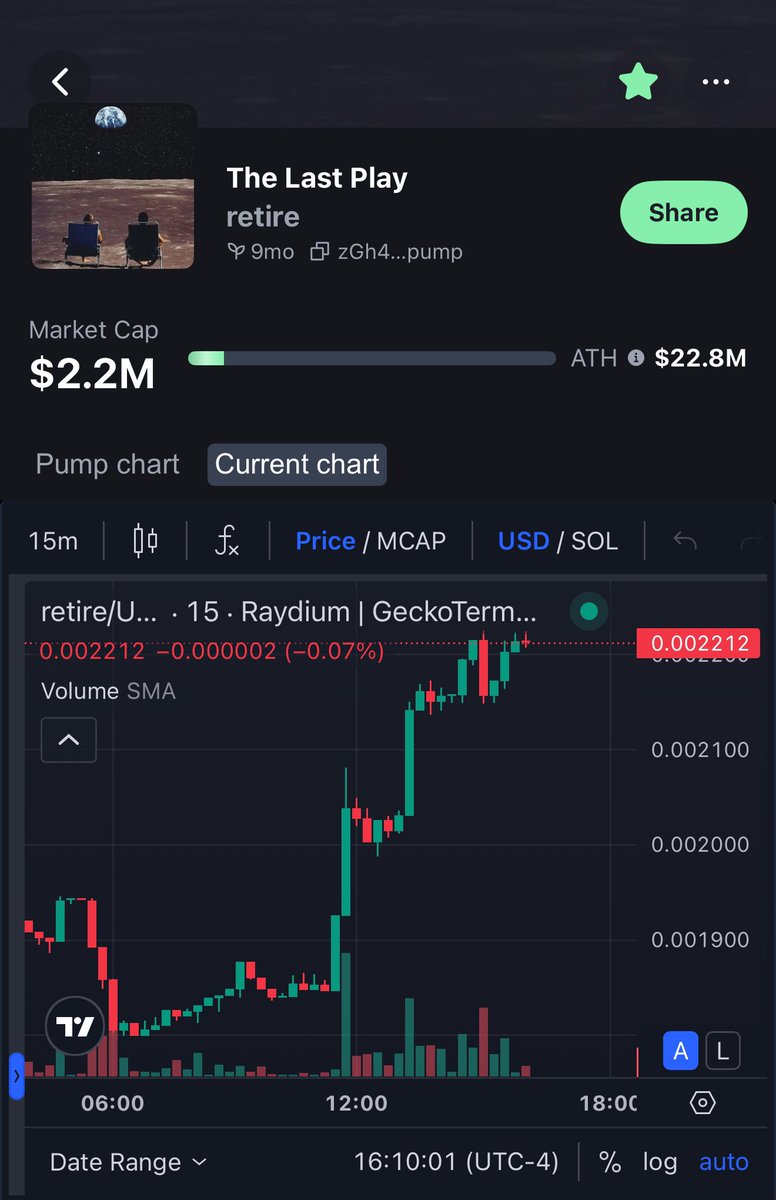Click the red 0.002212 current price label
776x1200 pixels.
pyautogui.click(x=699, y=644)
